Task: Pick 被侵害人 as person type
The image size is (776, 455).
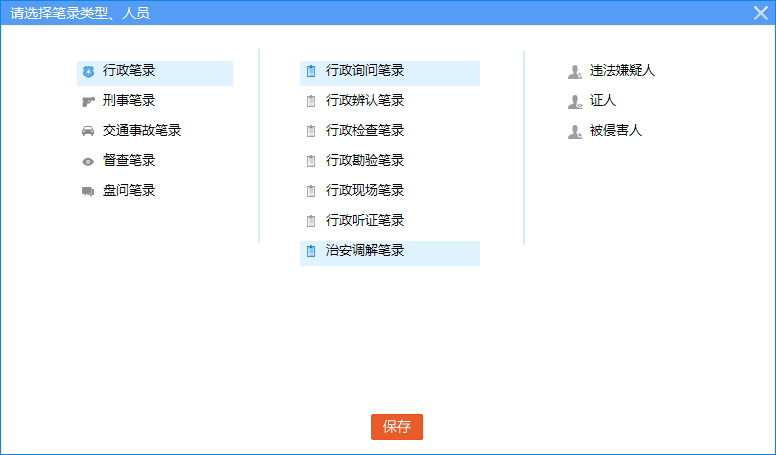Action: coord(616,131)
